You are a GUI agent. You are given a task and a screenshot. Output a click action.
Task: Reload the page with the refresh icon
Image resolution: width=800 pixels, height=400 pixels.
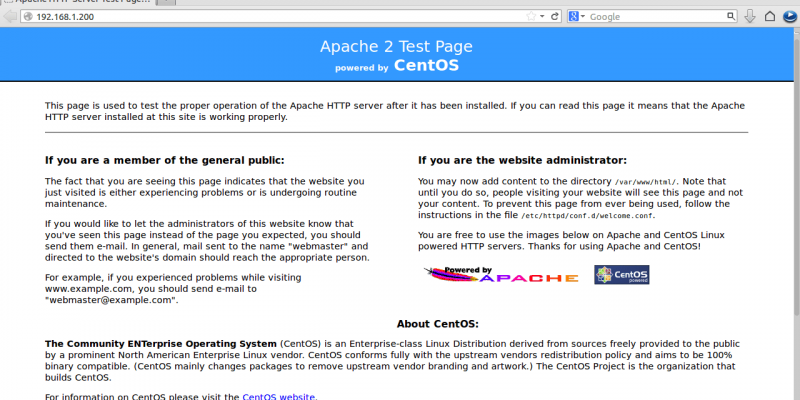click(555, 16)
